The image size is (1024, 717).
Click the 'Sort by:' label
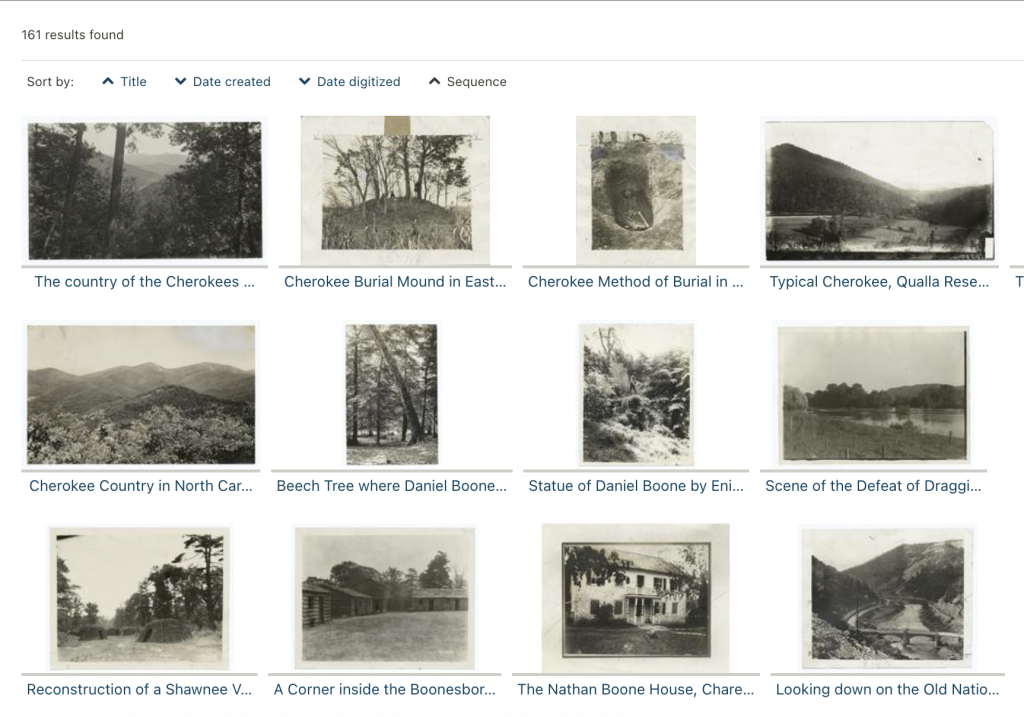(50, 82)
